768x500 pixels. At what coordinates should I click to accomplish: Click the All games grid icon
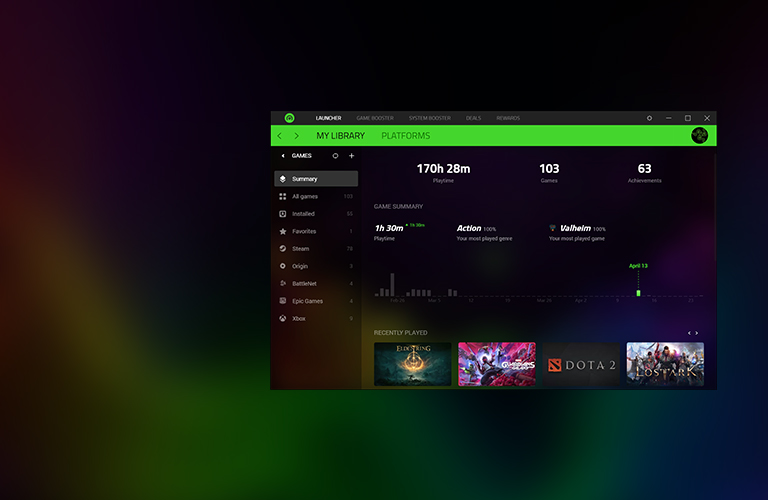pyautogui.click(x=283, y=196)
